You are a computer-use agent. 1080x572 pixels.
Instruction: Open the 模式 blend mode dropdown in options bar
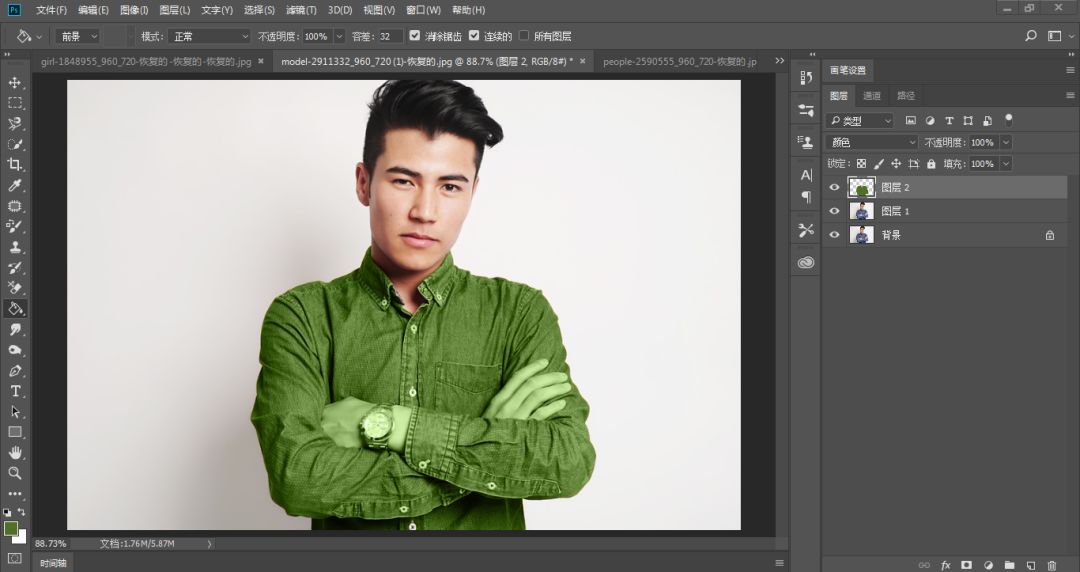click(209, 36)
